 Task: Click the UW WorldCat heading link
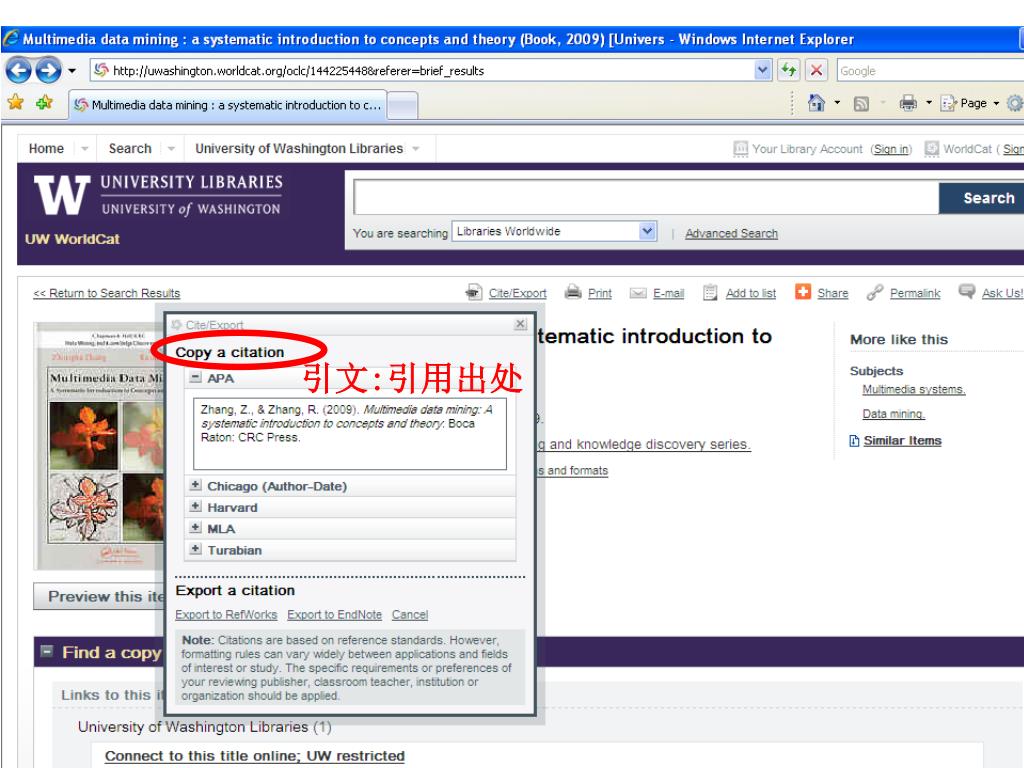[72, 239]
